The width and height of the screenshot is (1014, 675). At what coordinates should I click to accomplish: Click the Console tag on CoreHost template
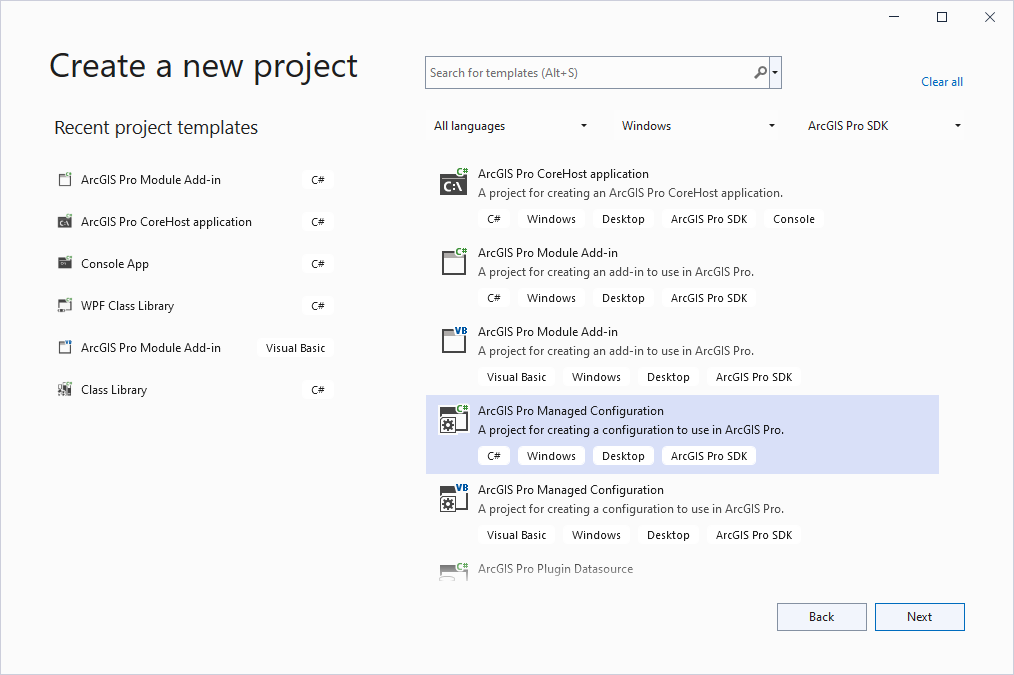(x=793, y=218)
